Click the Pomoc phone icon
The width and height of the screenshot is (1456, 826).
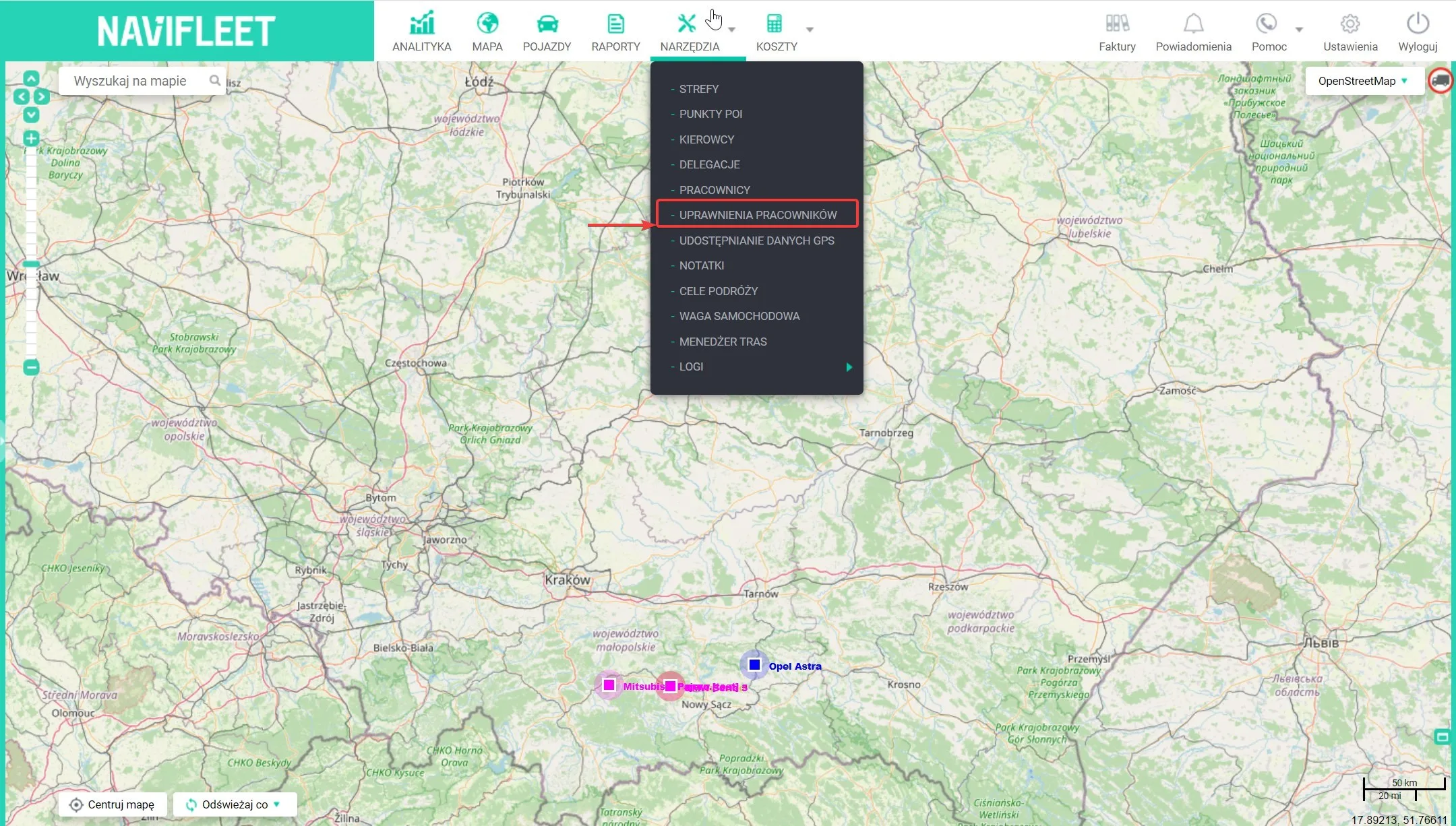pyautogui.click(x=1266, y=24)
